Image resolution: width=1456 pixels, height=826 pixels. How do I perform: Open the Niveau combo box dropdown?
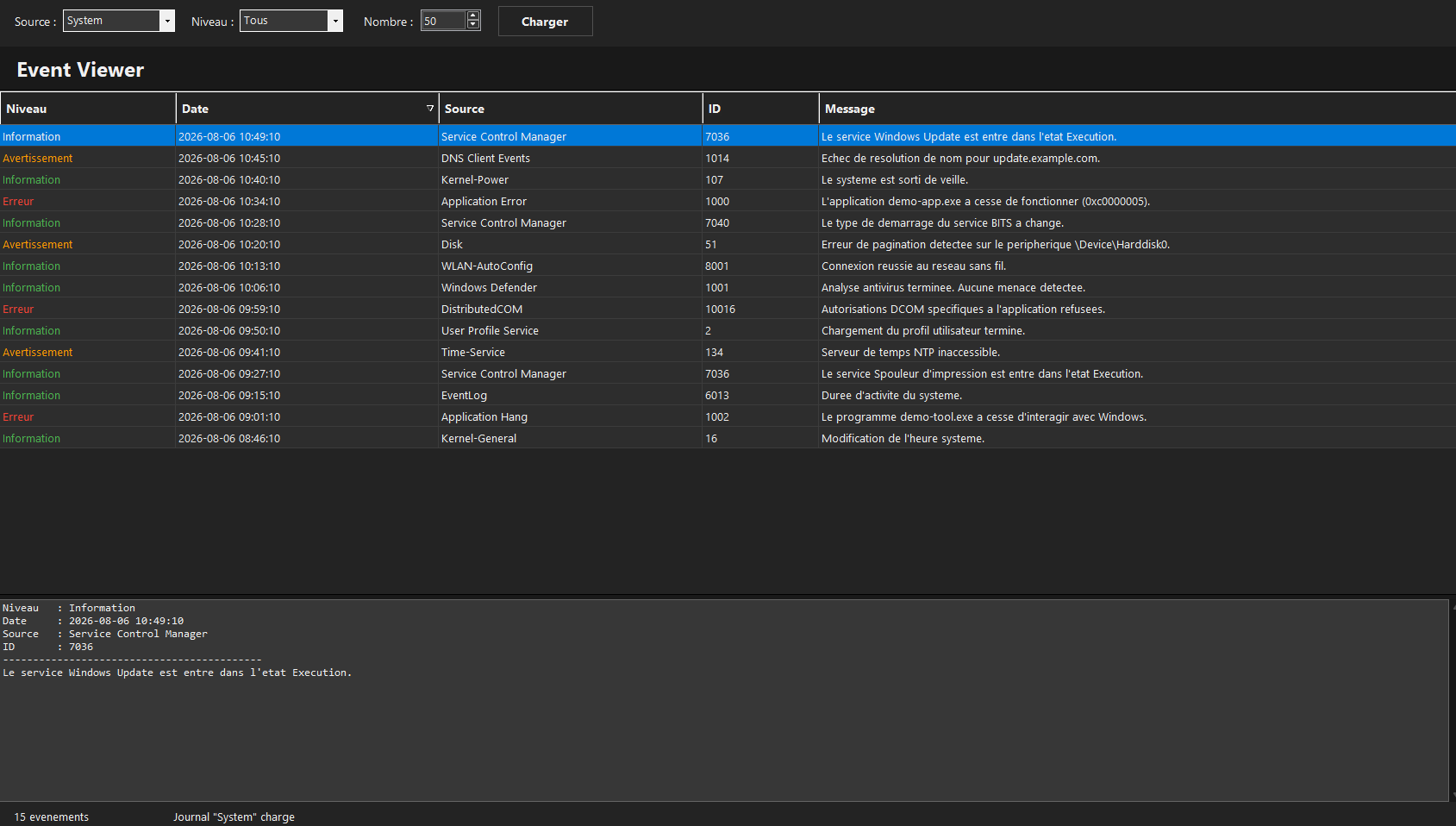[x=335, y=21]
